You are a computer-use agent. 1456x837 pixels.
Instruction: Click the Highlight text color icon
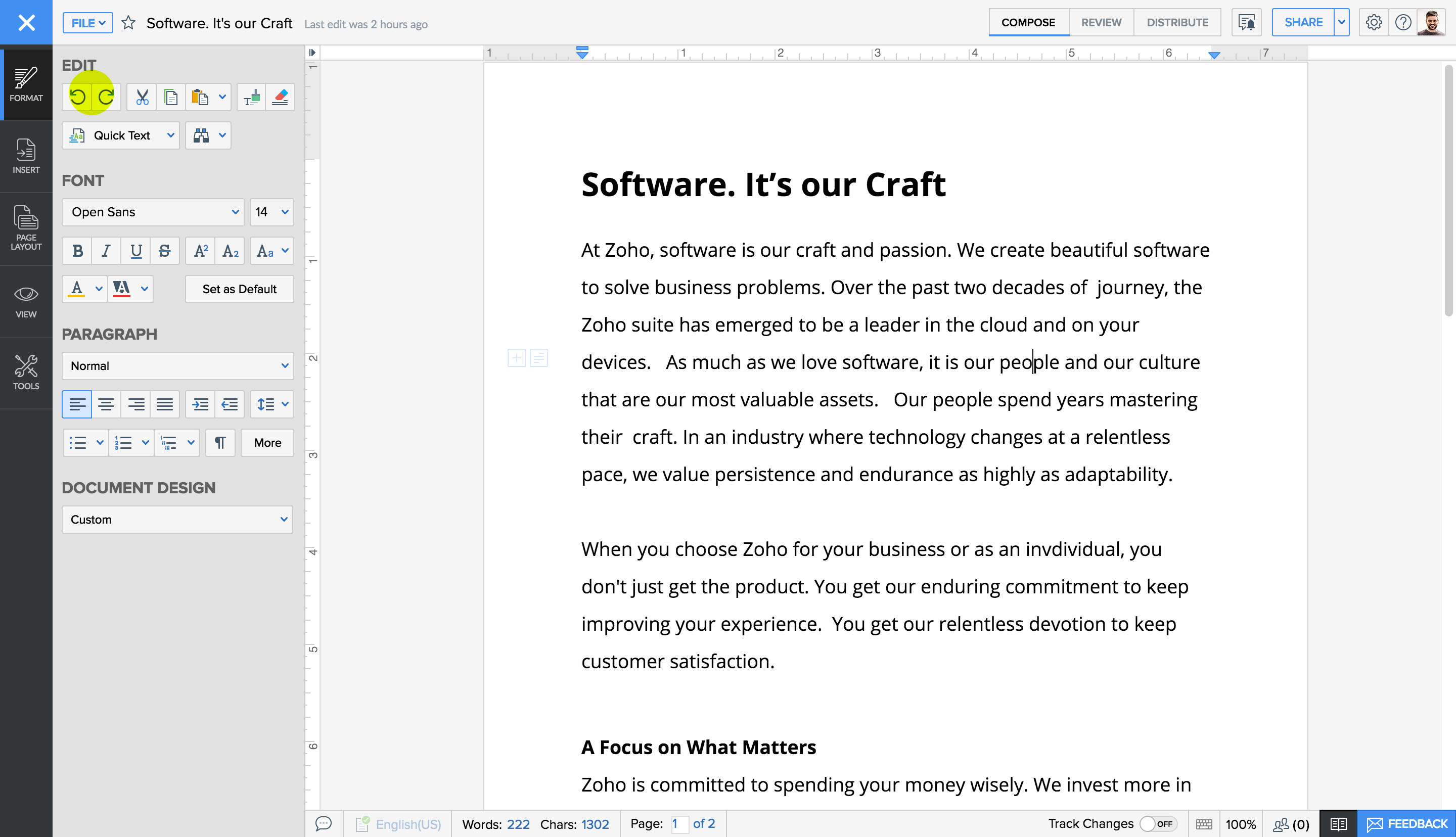(x=120, y=289)
